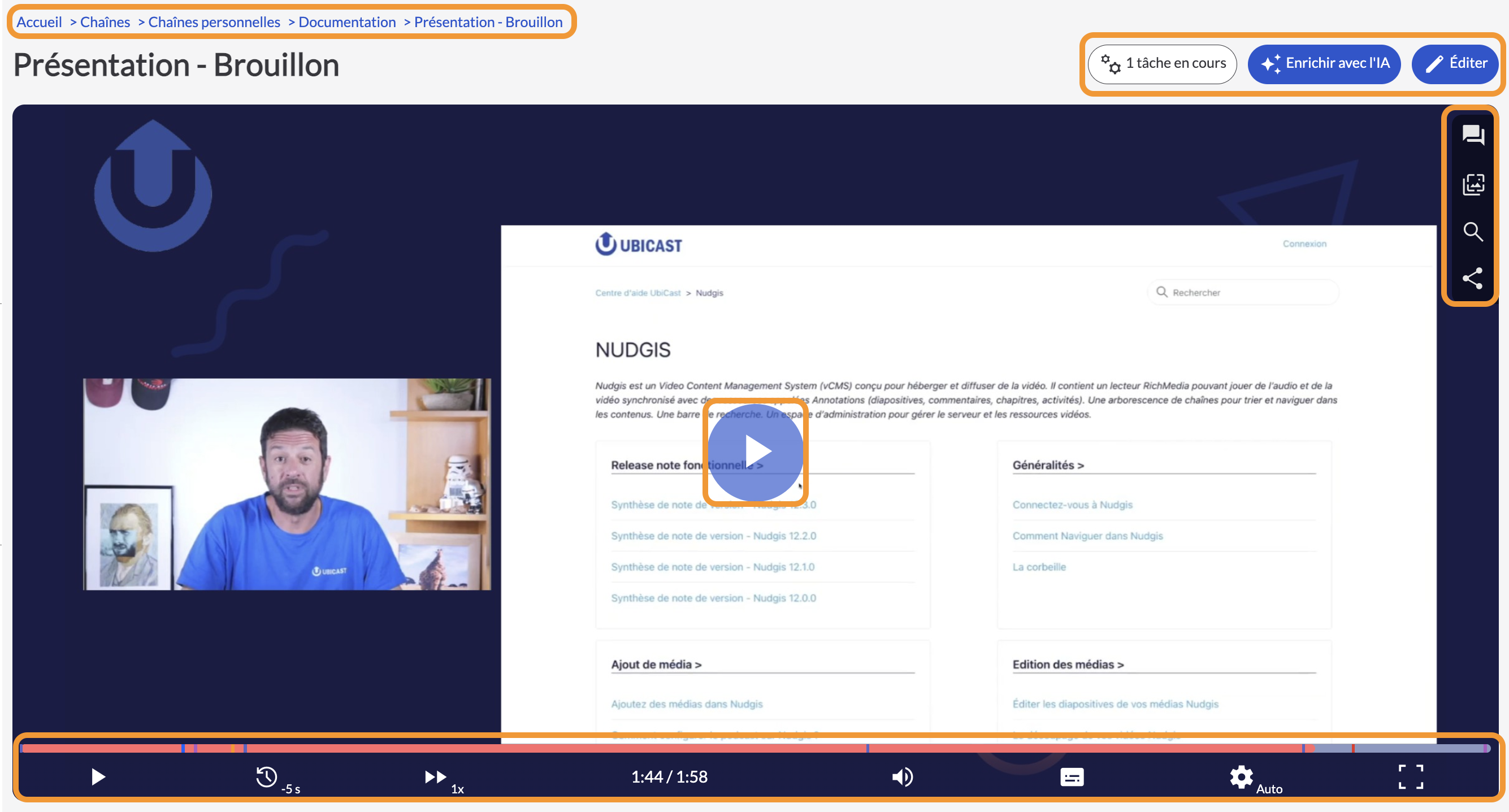Click the blue marker at timeline middle
The width and height of the screenshot is (1509, 812).
868,748
